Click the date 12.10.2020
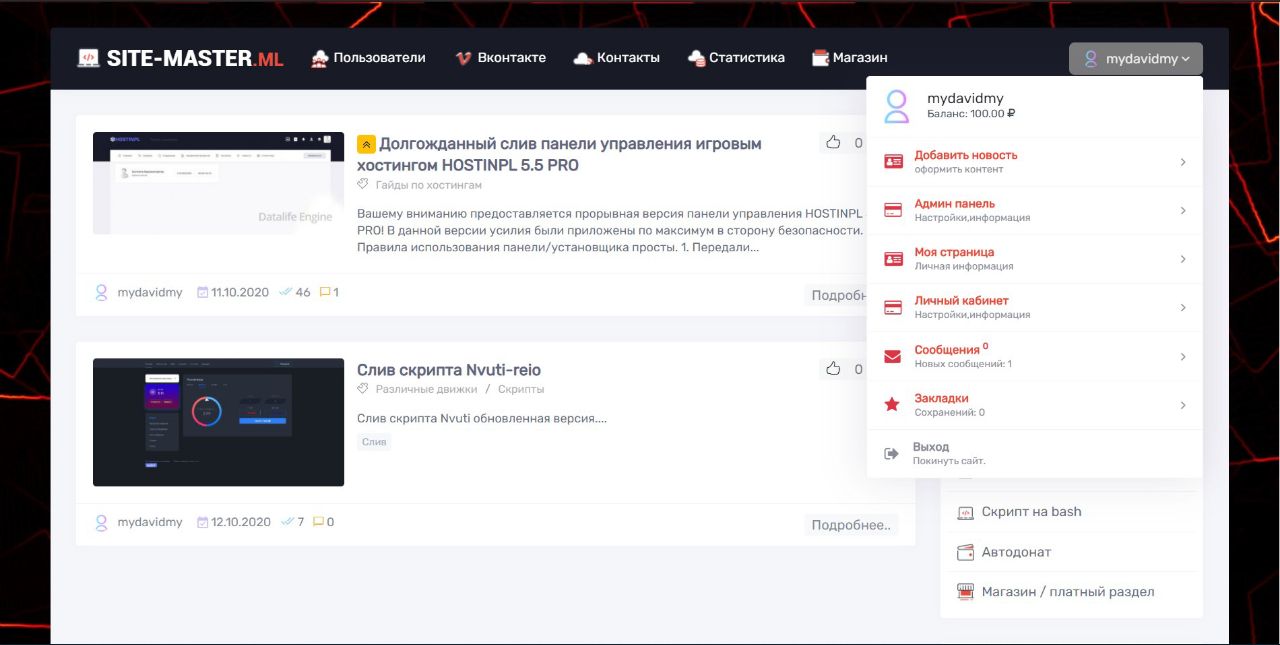 tap(240, 522)
